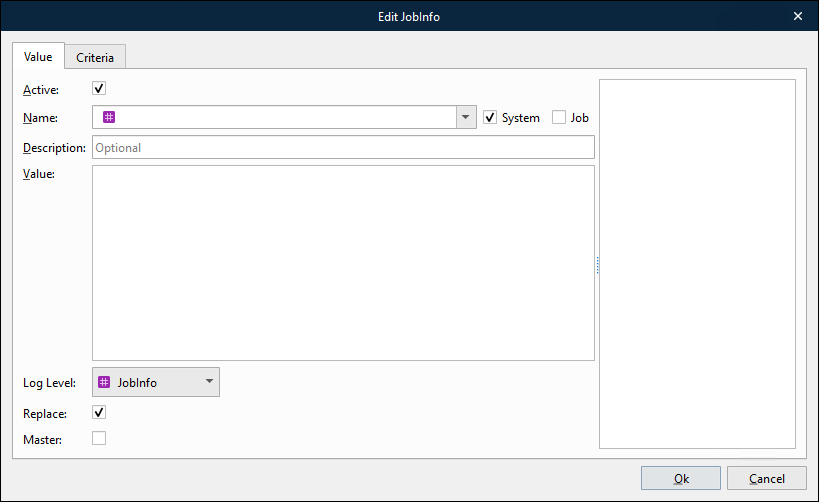Dismiss dialog with Cancel button
The height and width of the screenshot is (502, 819).
(x=766, y=478)
